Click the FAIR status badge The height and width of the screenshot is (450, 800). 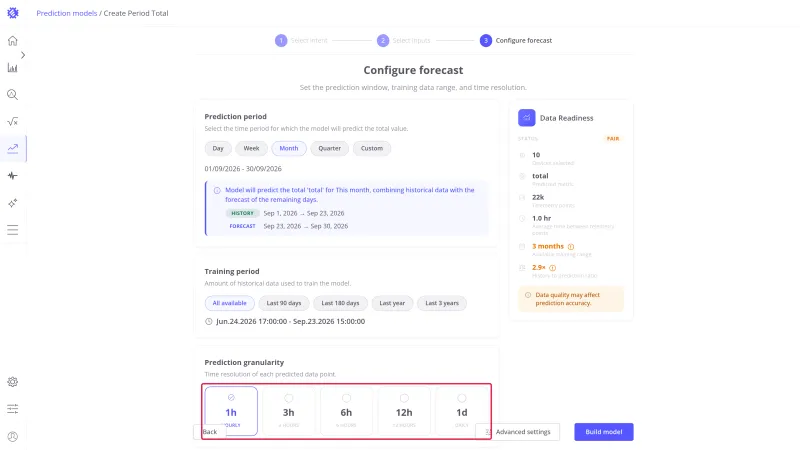click(613, 139)
